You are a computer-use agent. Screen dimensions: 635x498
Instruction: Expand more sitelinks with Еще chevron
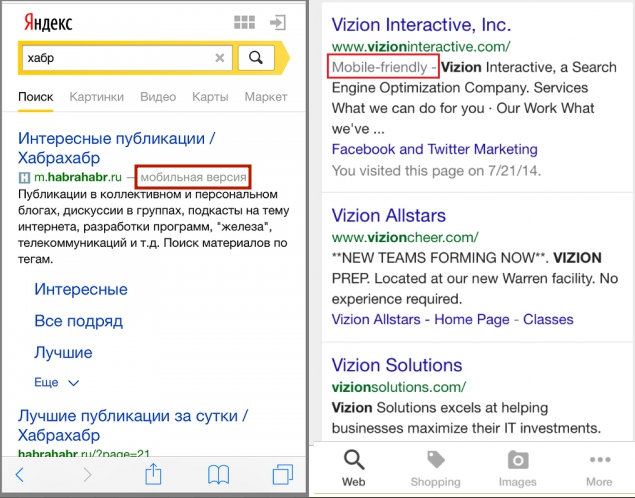coord(56,382)
